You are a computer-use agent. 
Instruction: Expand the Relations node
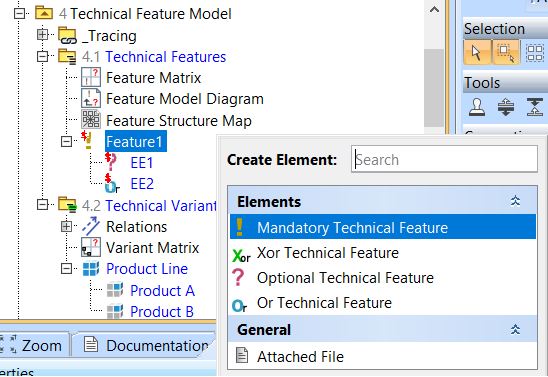(66, 227)
